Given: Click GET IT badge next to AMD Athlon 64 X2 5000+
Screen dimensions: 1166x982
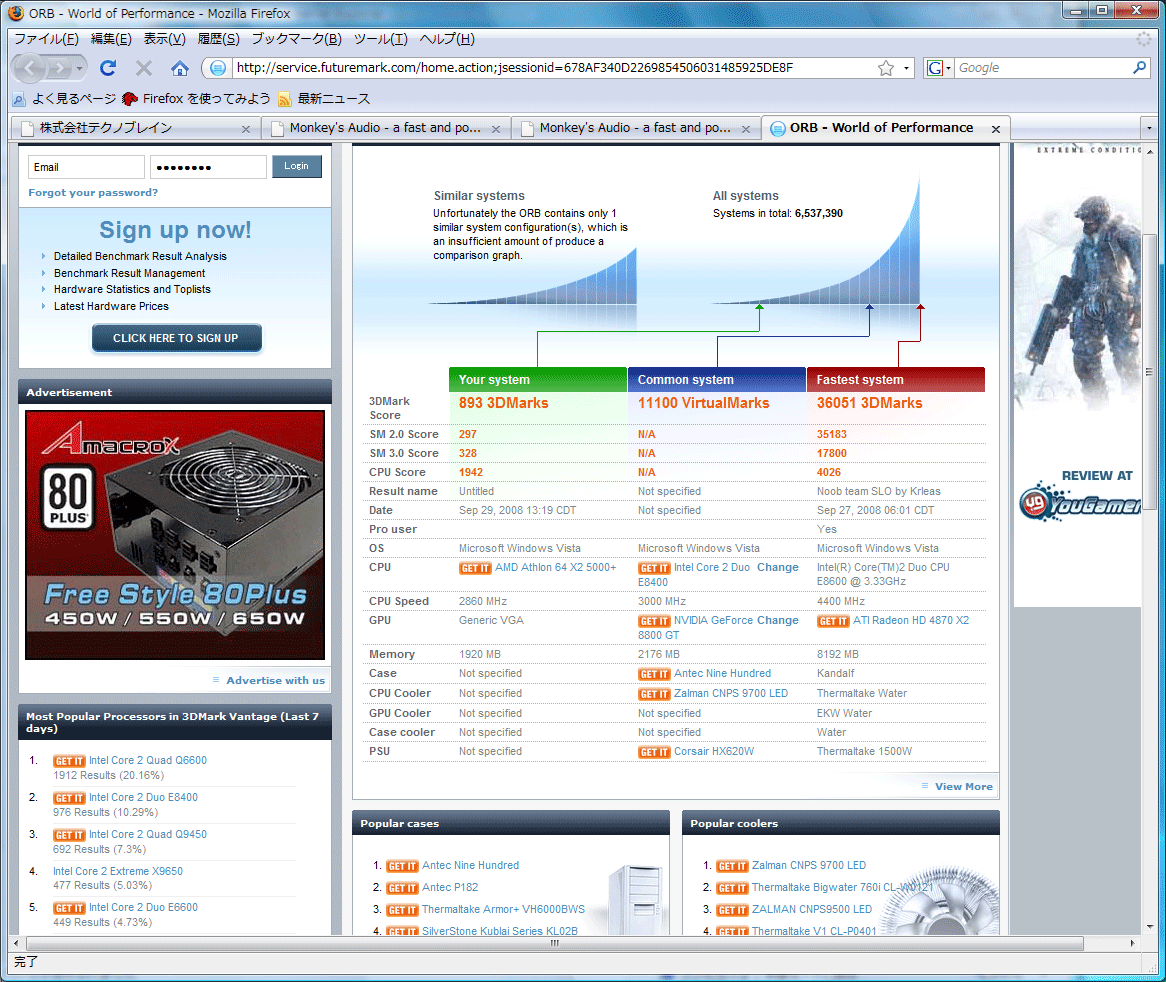Looking at the screenshot, I should (475, 568).
